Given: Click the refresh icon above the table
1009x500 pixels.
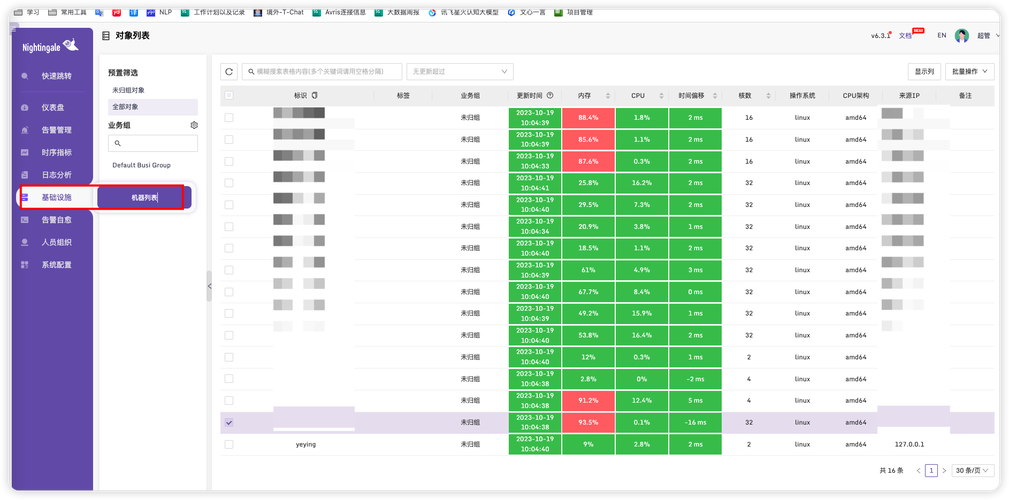Looking at the screenshot, I should pos(229,71).
